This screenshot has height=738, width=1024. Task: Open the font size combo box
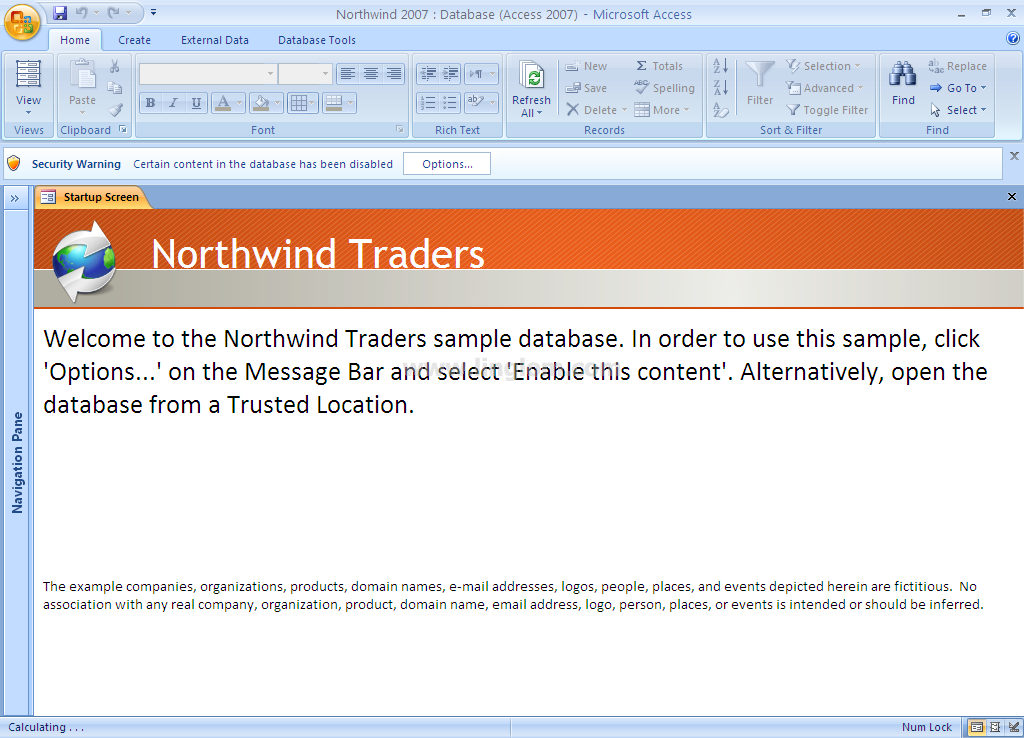coord(305,74)
